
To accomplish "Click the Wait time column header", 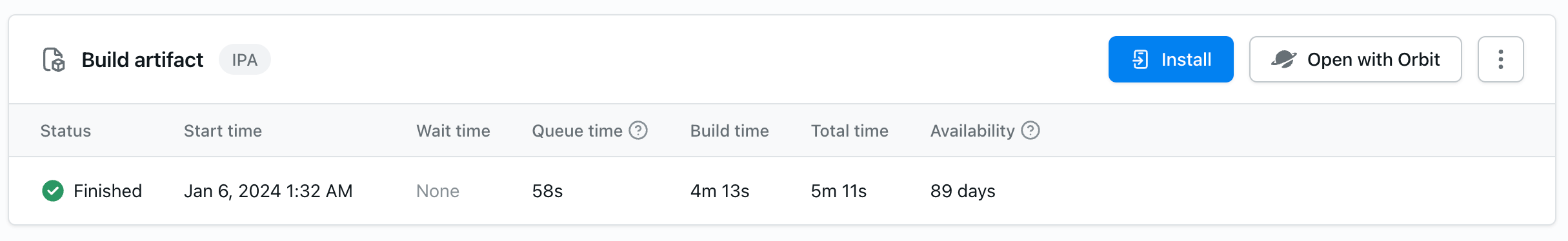I will point(453,131).
